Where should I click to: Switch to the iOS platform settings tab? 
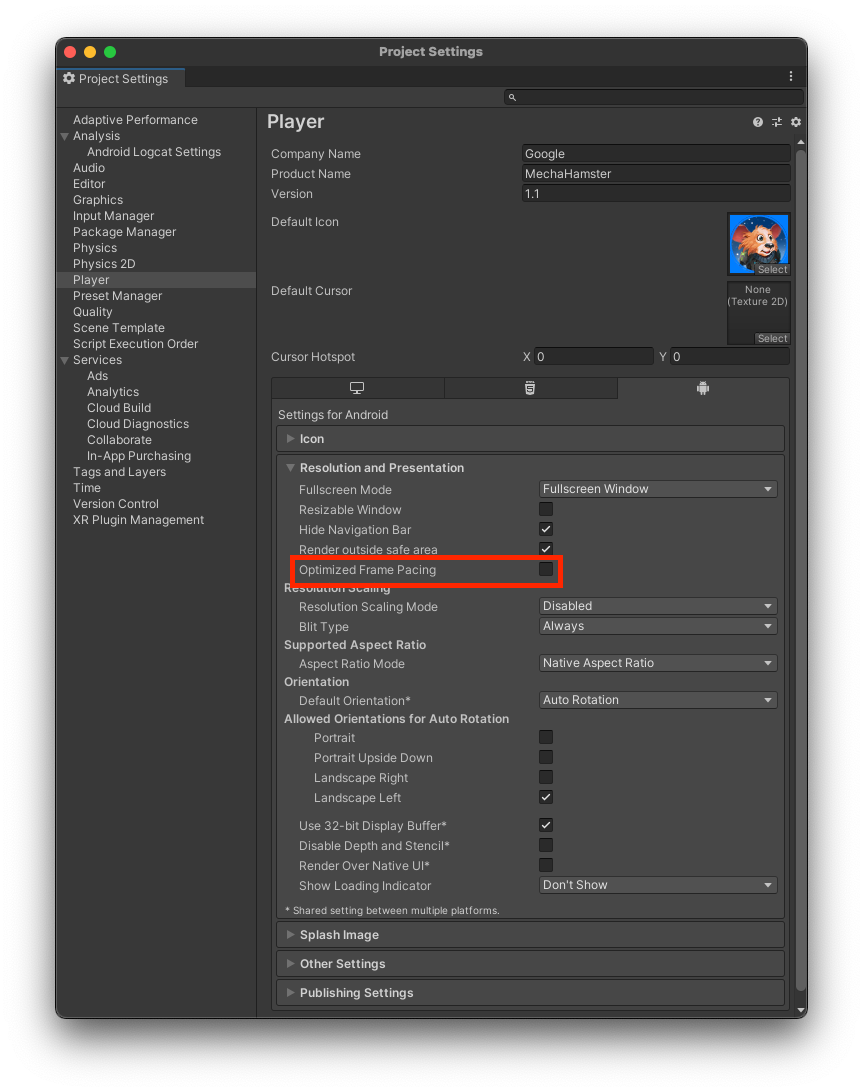point(531,387)
